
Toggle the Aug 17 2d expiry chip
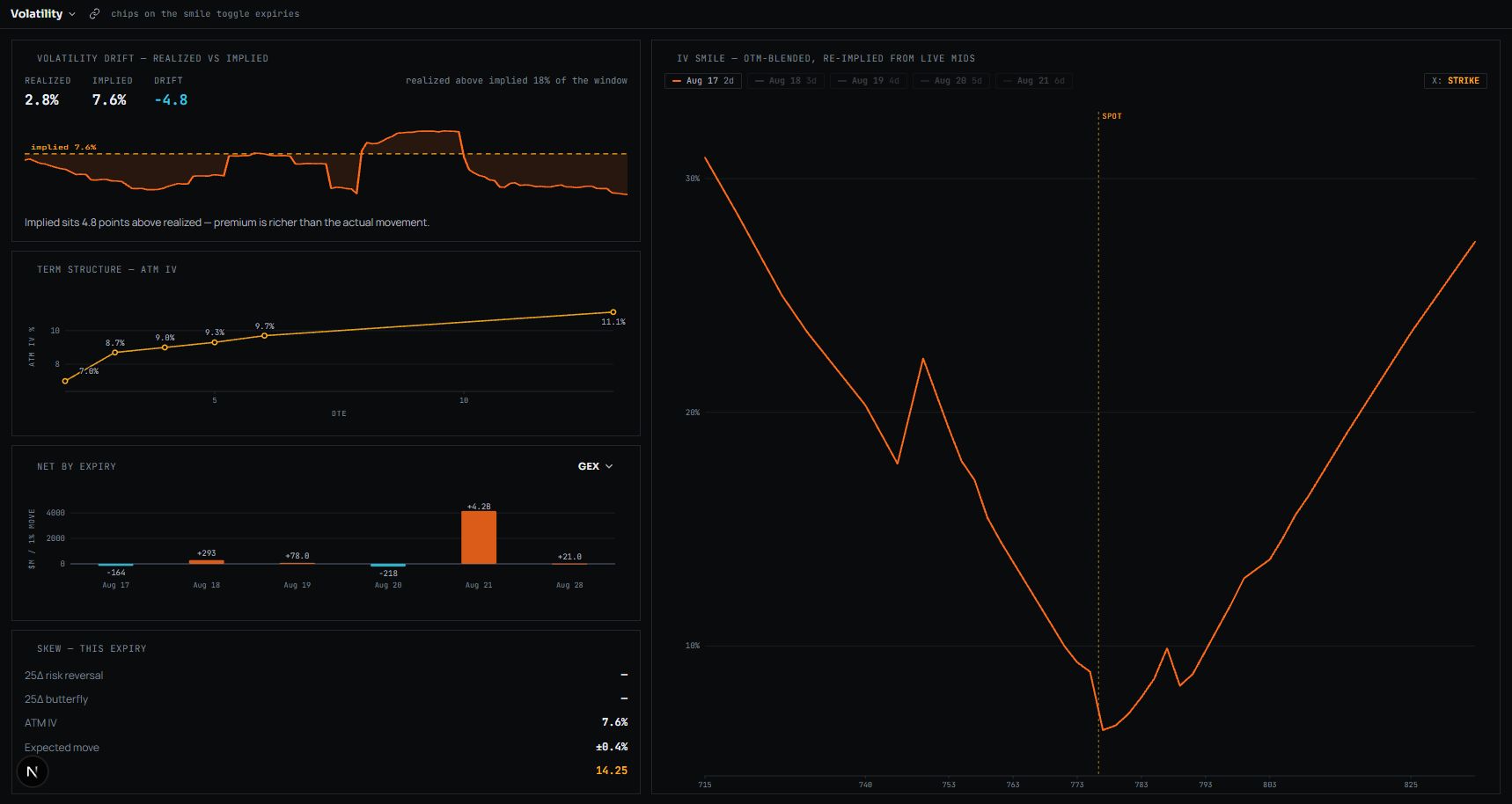point(703,81)
